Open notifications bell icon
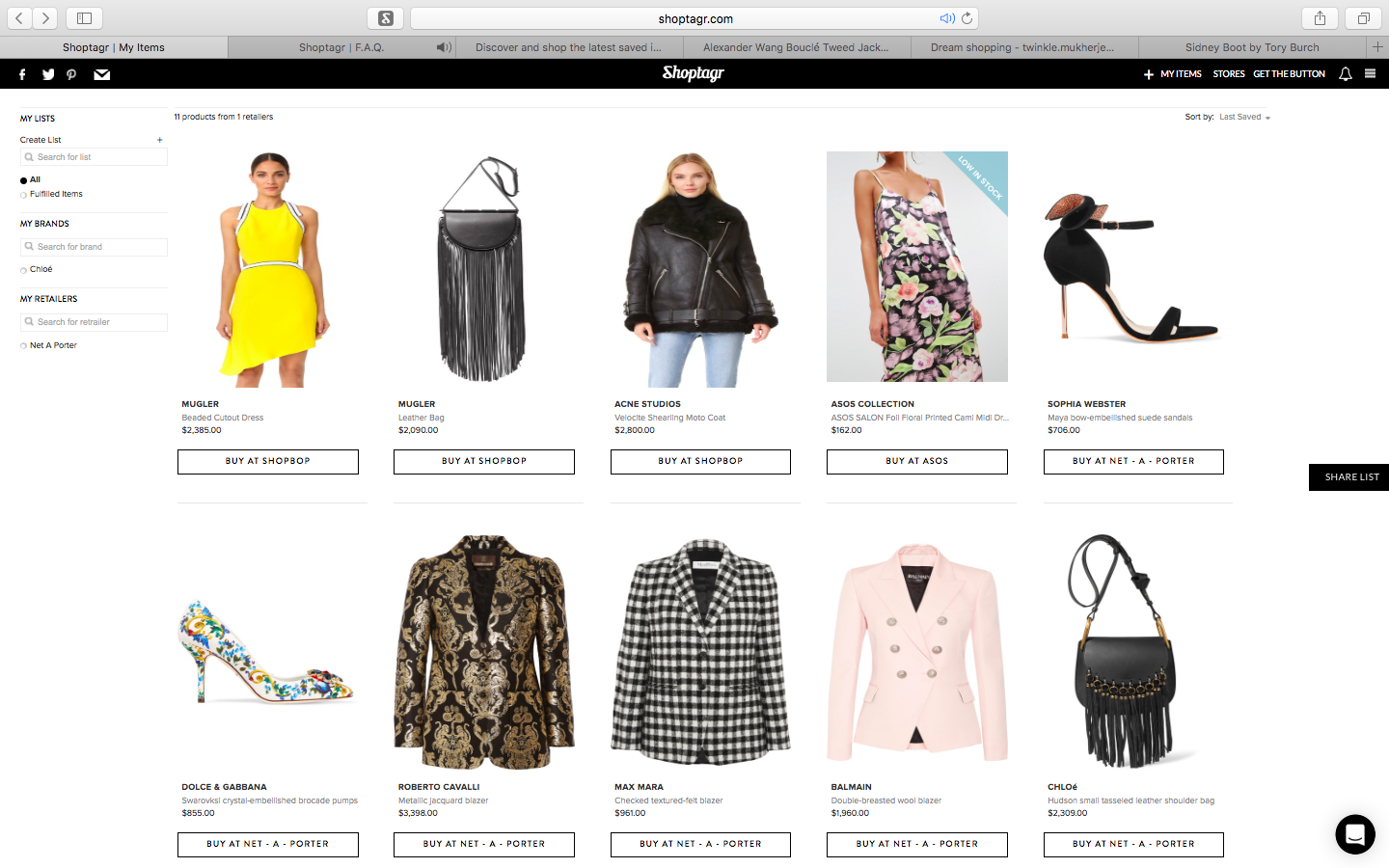 coord(1345,74)
